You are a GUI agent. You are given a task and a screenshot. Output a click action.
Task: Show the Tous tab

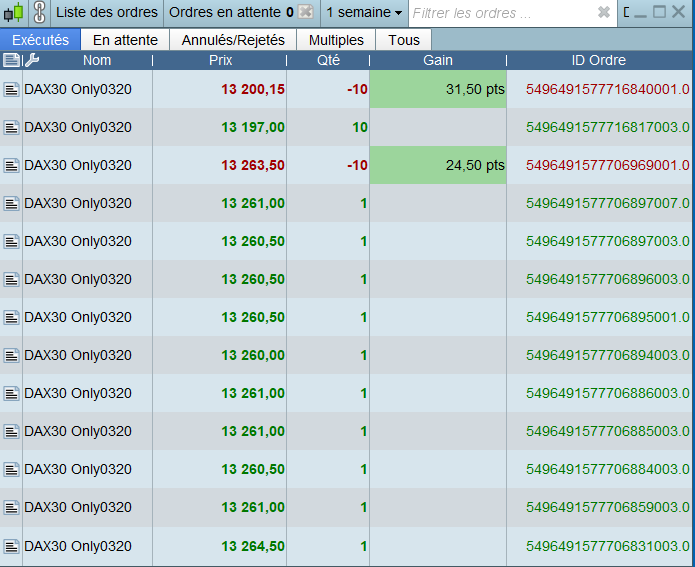[x=404, y=40]
